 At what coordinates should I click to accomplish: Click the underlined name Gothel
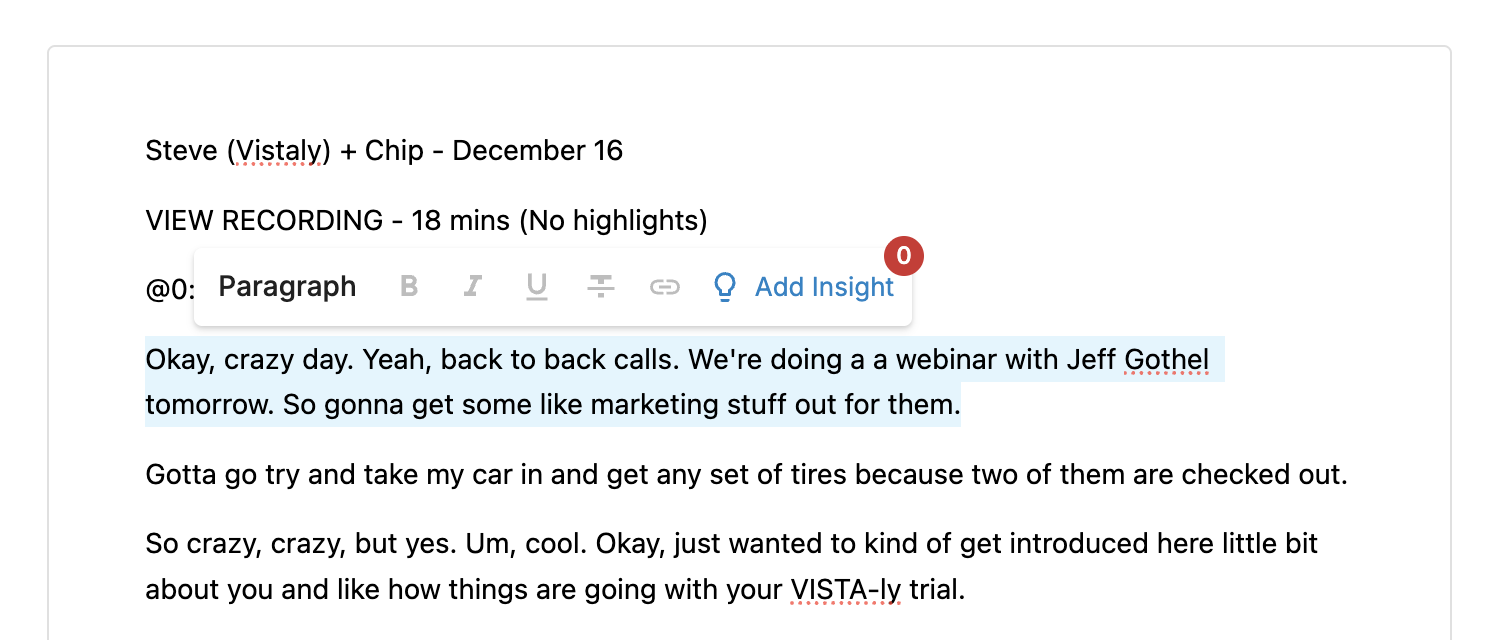click(x=1166, y=359)
